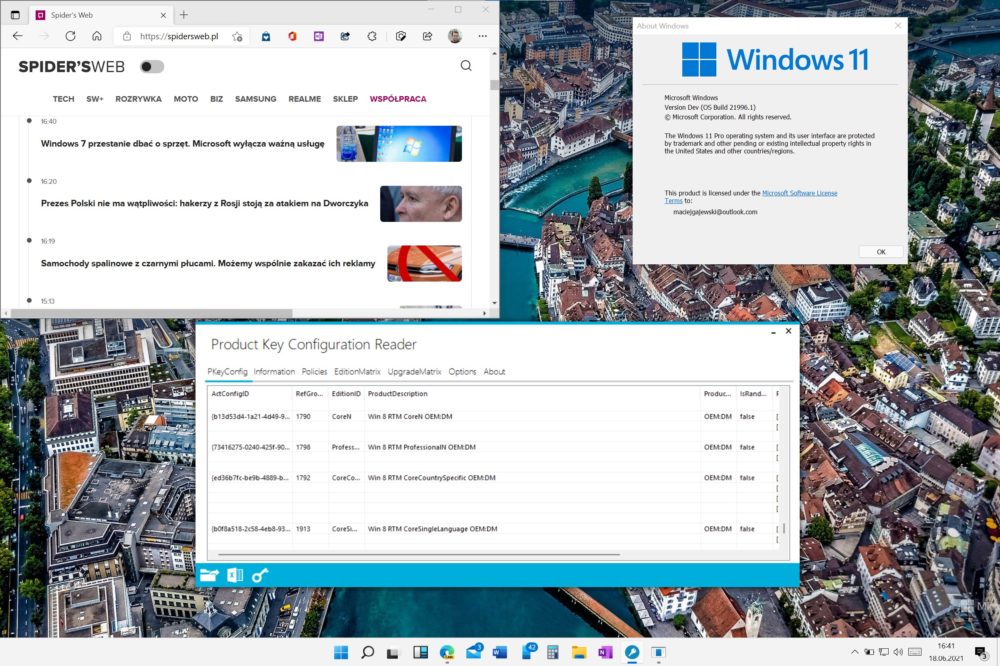Open the Edge home page
The width and height of the screenshot is (1000, 666).
pos(97,36)
